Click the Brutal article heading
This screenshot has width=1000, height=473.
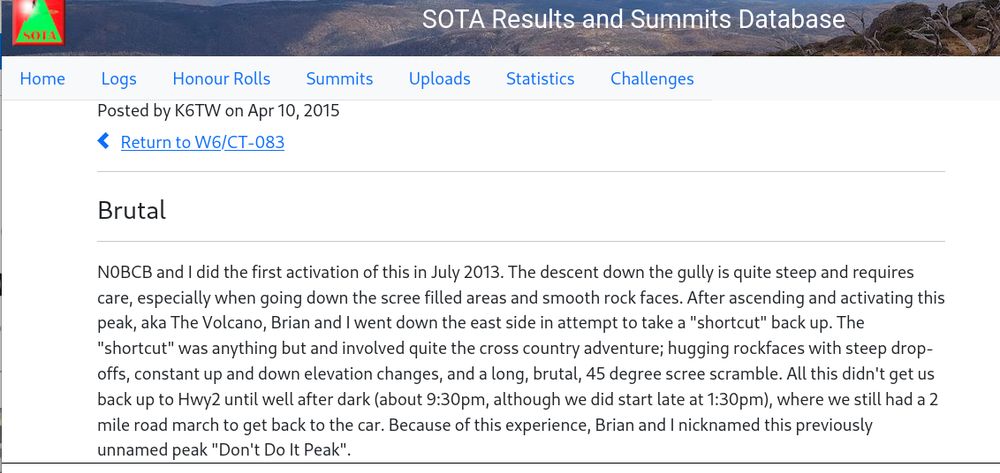point(131,210)
